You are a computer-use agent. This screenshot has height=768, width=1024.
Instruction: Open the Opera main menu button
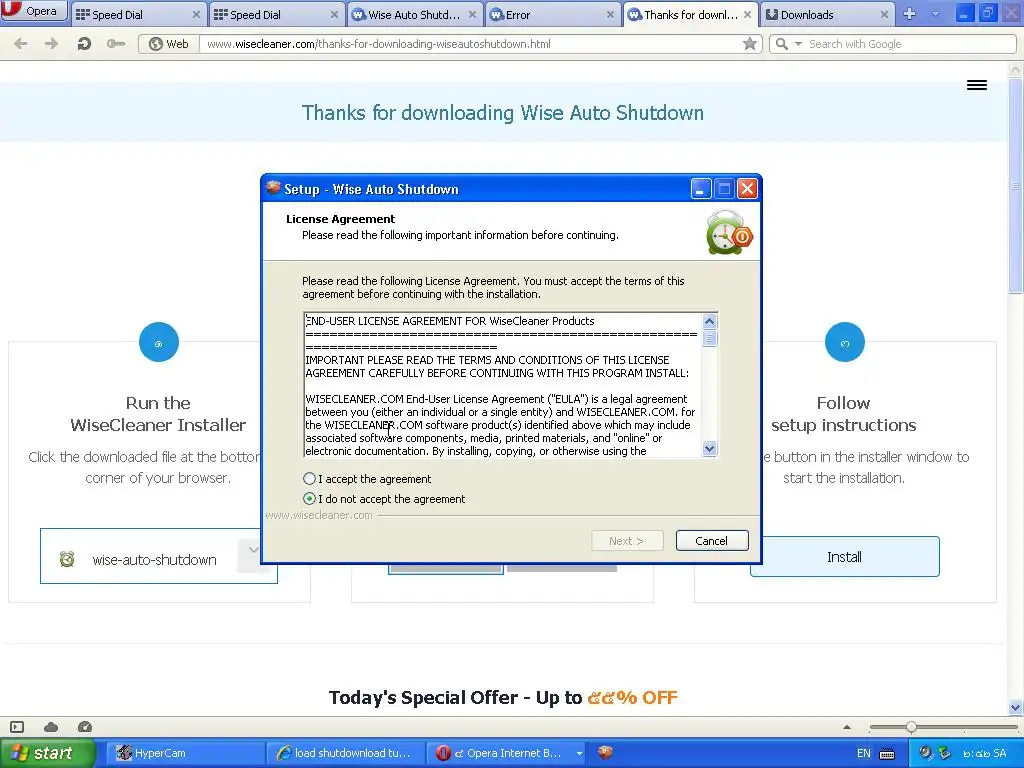(34, 11)
